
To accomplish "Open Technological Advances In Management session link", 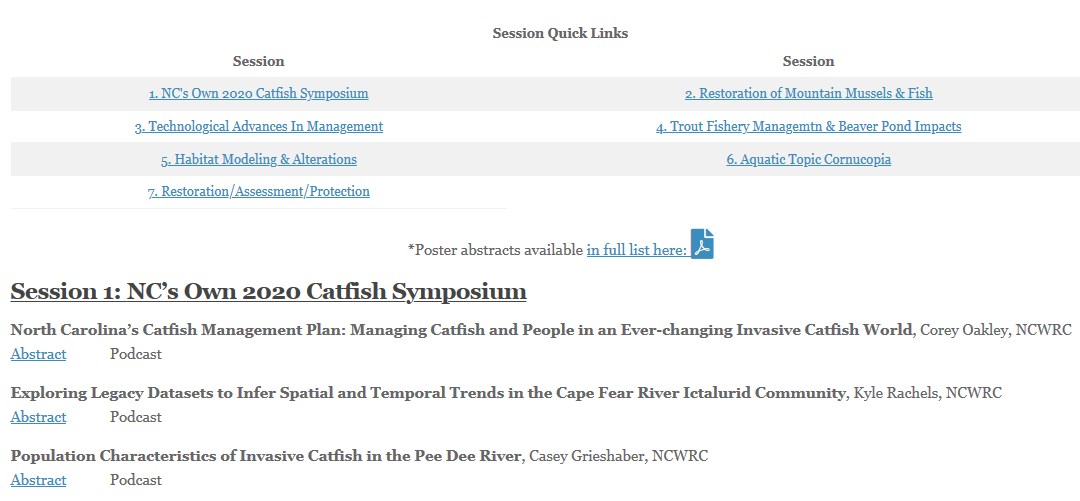I will point(258,126).
